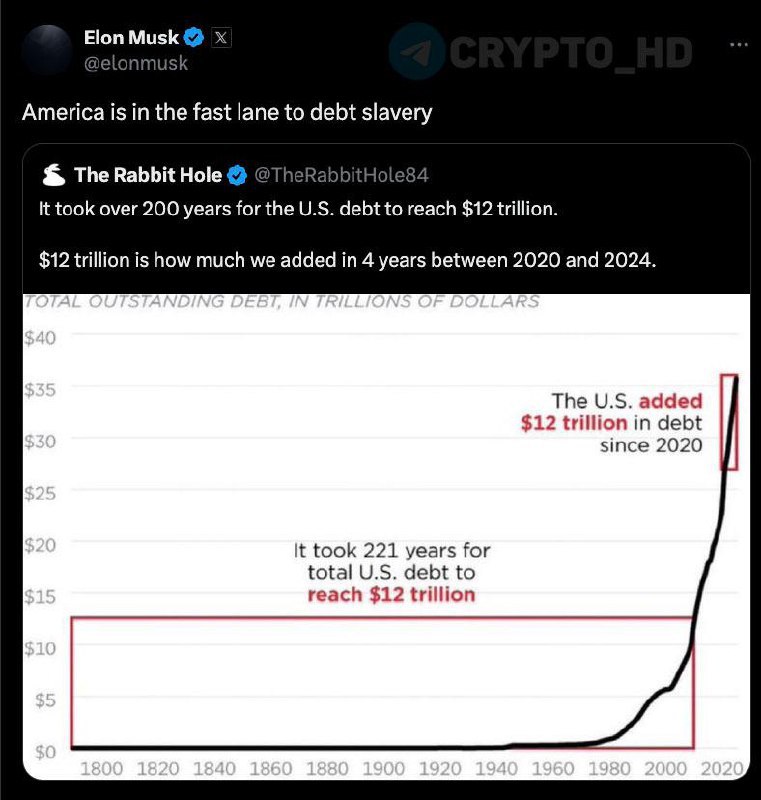Click The Rabbit Hole rabbit avatar icon
Viewport: 761px width, 800px height.
coord(54,175)
